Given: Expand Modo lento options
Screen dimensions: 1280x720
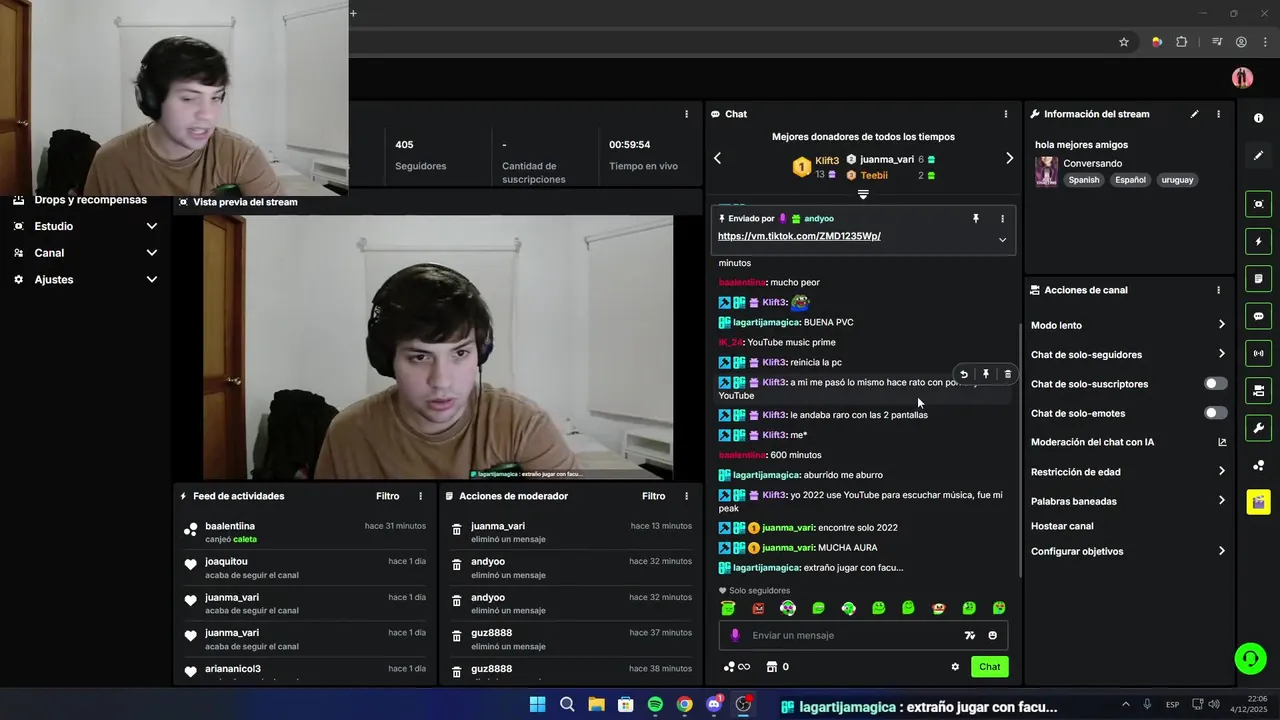Looking at the screenshot, I should click(x=1221, y=325).
